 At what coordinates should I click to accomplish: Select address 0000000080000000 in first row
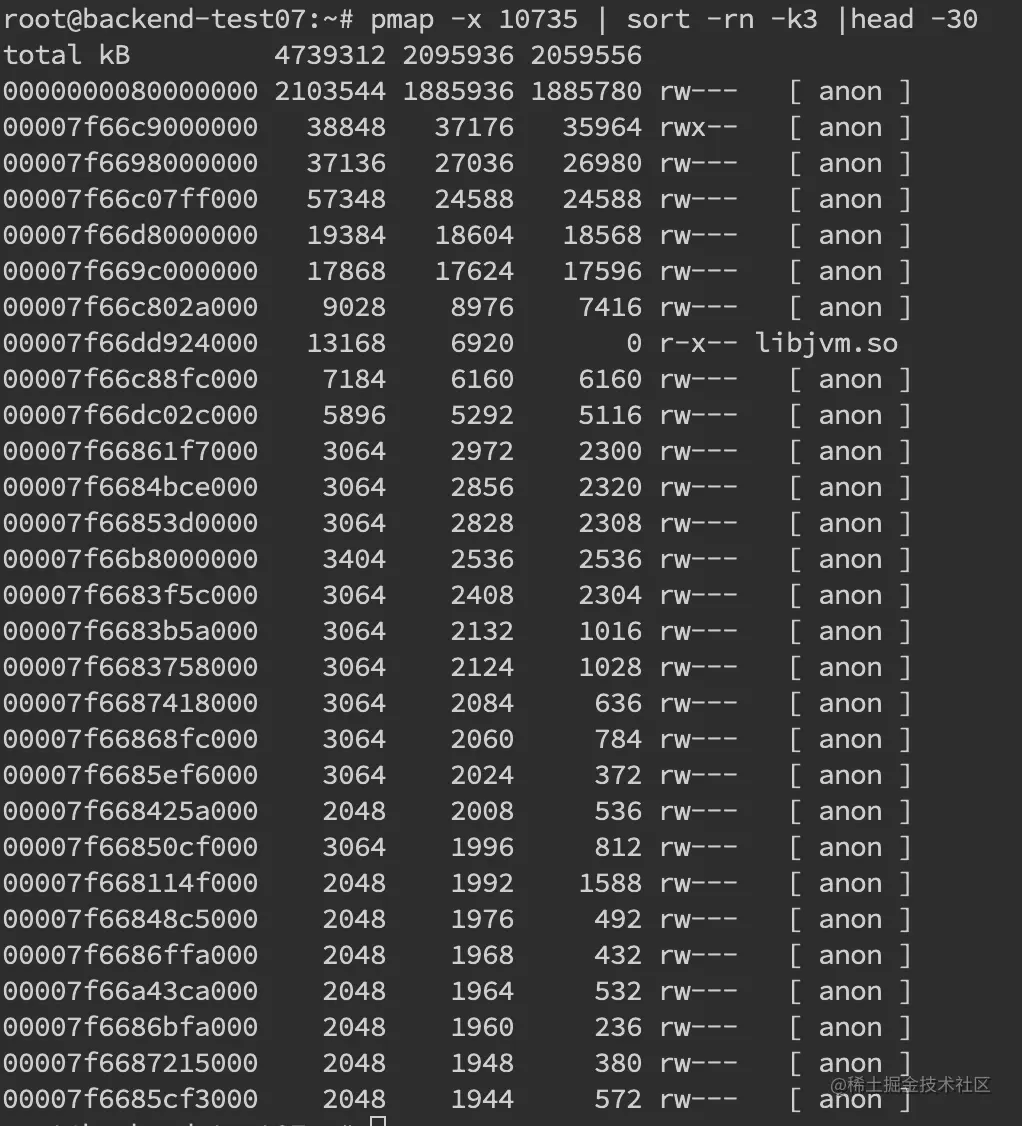(x=131, y=91)
